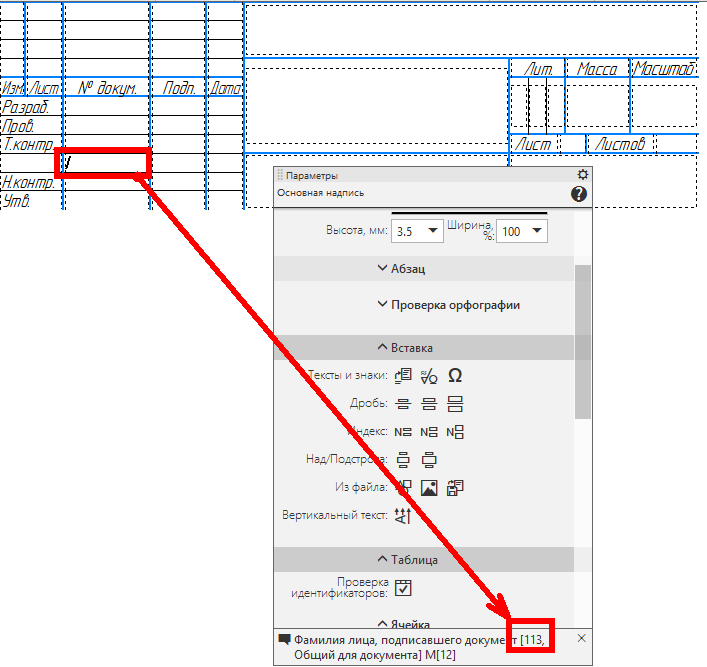Insert the largest fraction from the 'Дробь' row
707x667 pixels.
point(455,404)
